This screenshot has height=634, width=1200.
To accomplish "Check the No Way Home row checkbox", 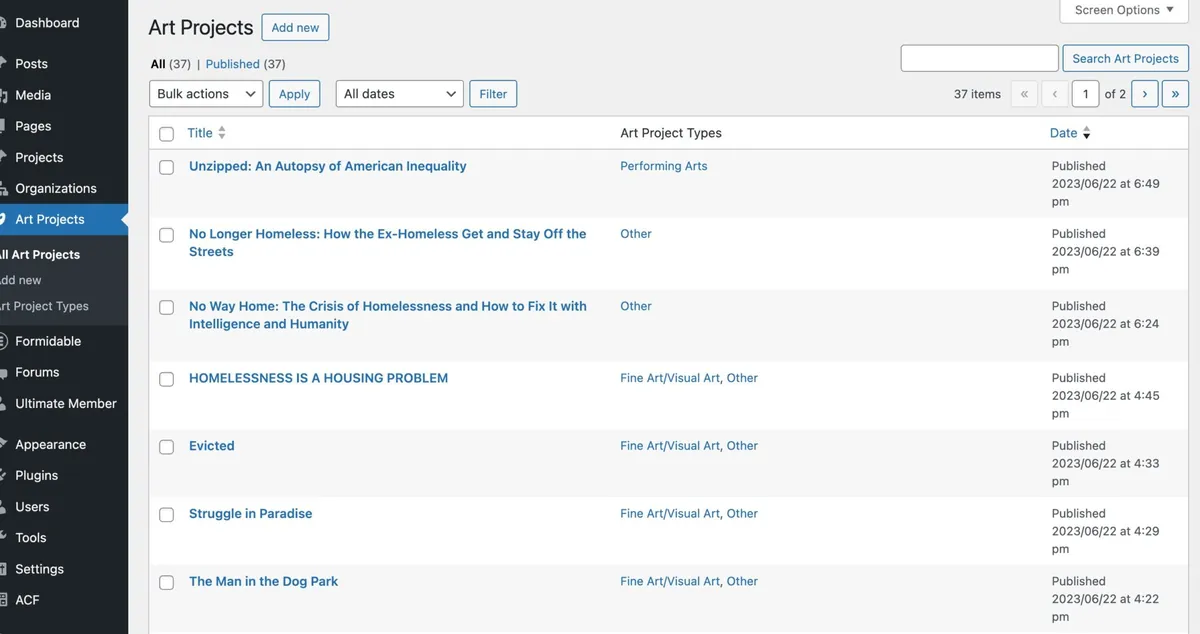I will (x=167, y=307).
